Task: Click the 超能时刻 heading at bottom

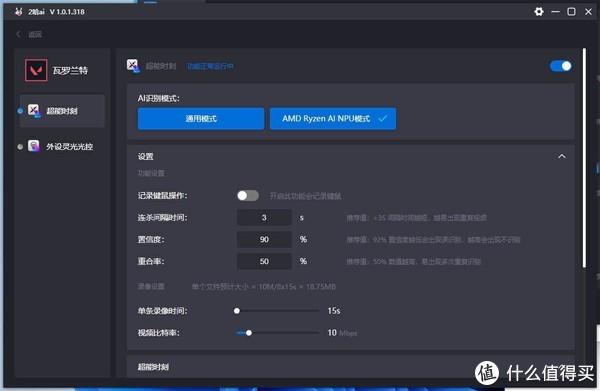Action: point(153,367)
